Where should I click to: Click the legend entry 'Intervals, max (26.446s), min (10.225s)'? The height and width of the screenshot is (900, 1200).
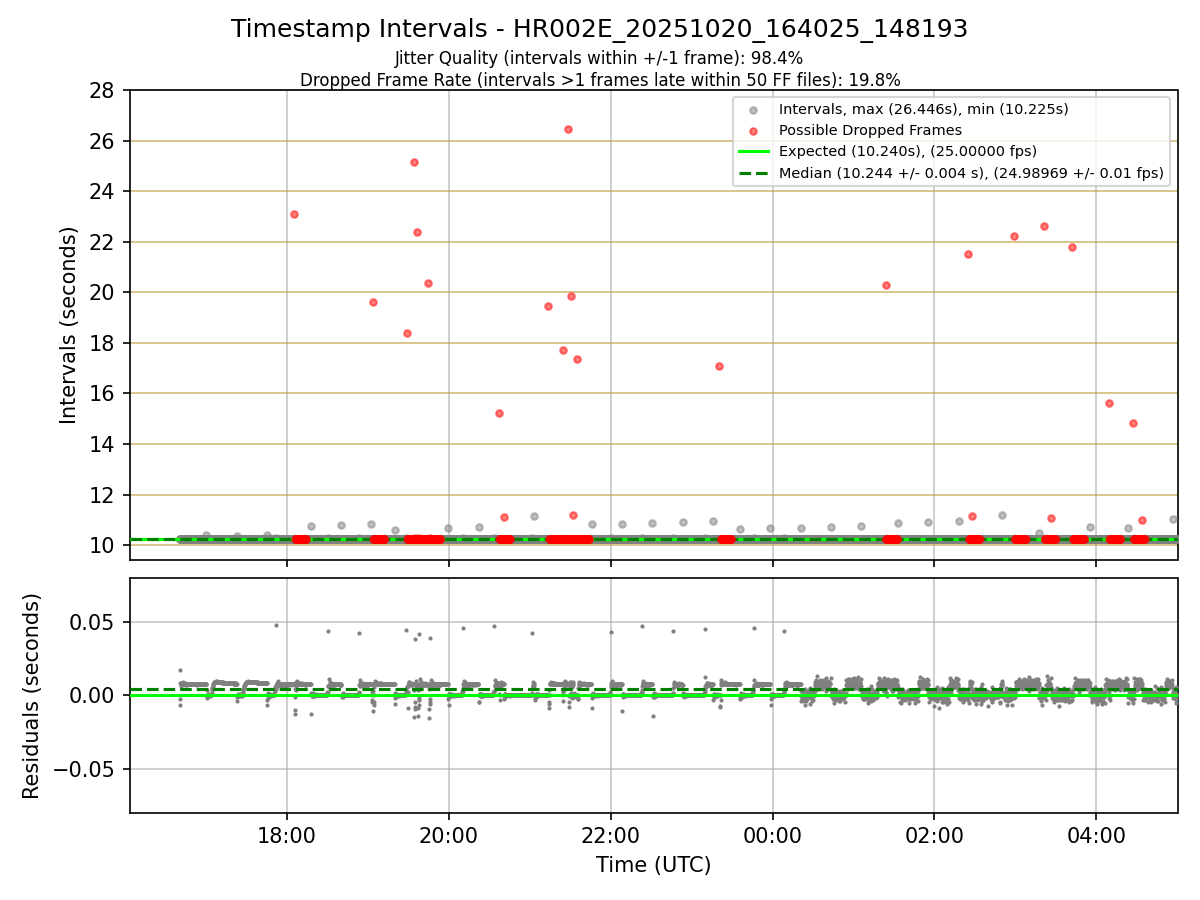coord(924,109)
